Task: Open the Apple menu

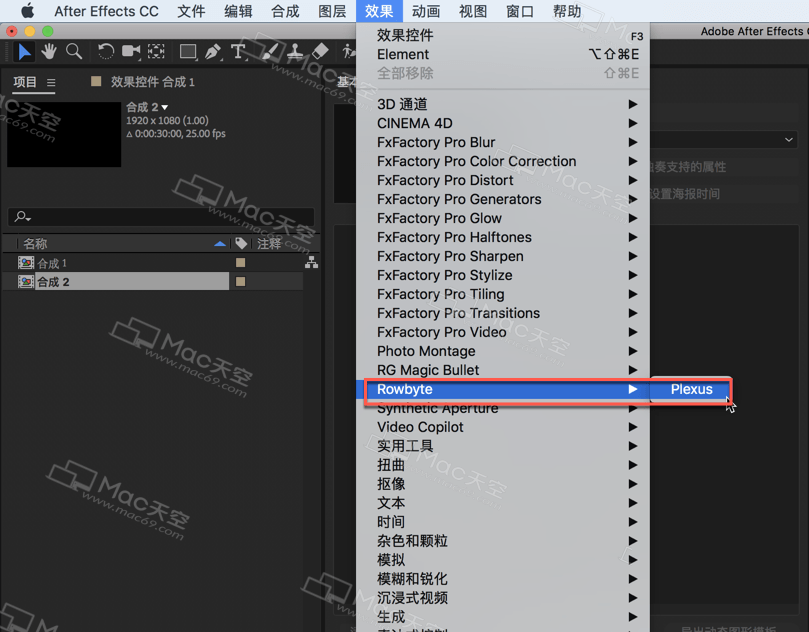Action: pos(27,11)
